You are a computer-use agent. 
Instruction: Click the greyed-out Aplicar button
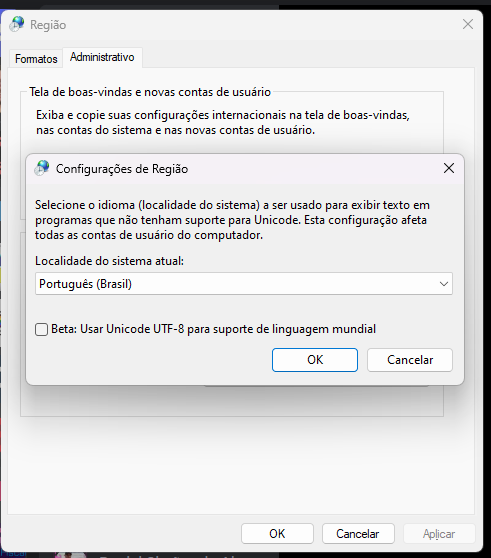coord(439,533)
